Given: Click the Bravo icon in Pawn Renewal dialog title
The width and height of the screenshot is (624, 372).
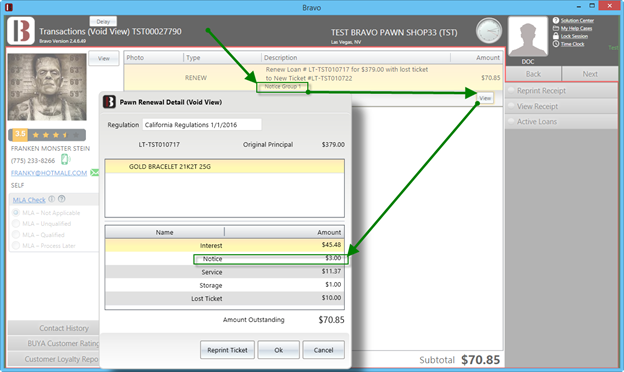Looking at the screenshot, I should coord(109,102).
